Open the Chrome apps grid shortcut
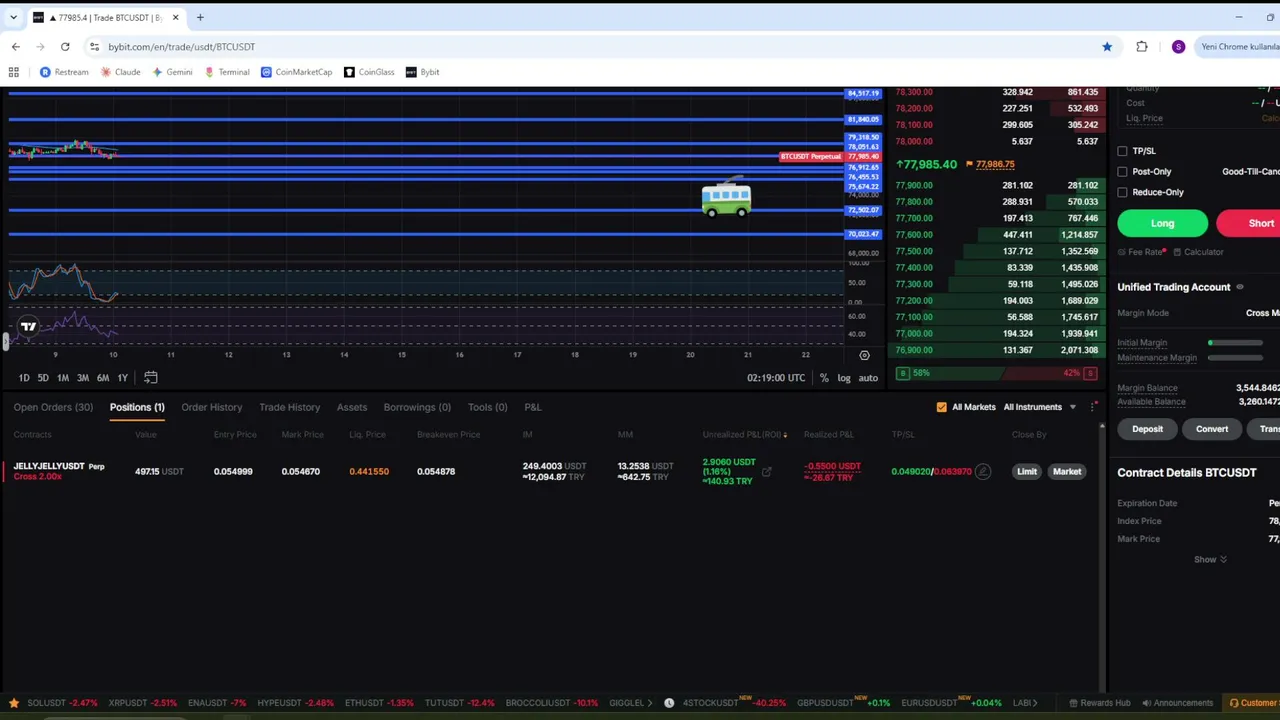Image resolution: width=1280 pixels, height=720 pixels. 14,72
